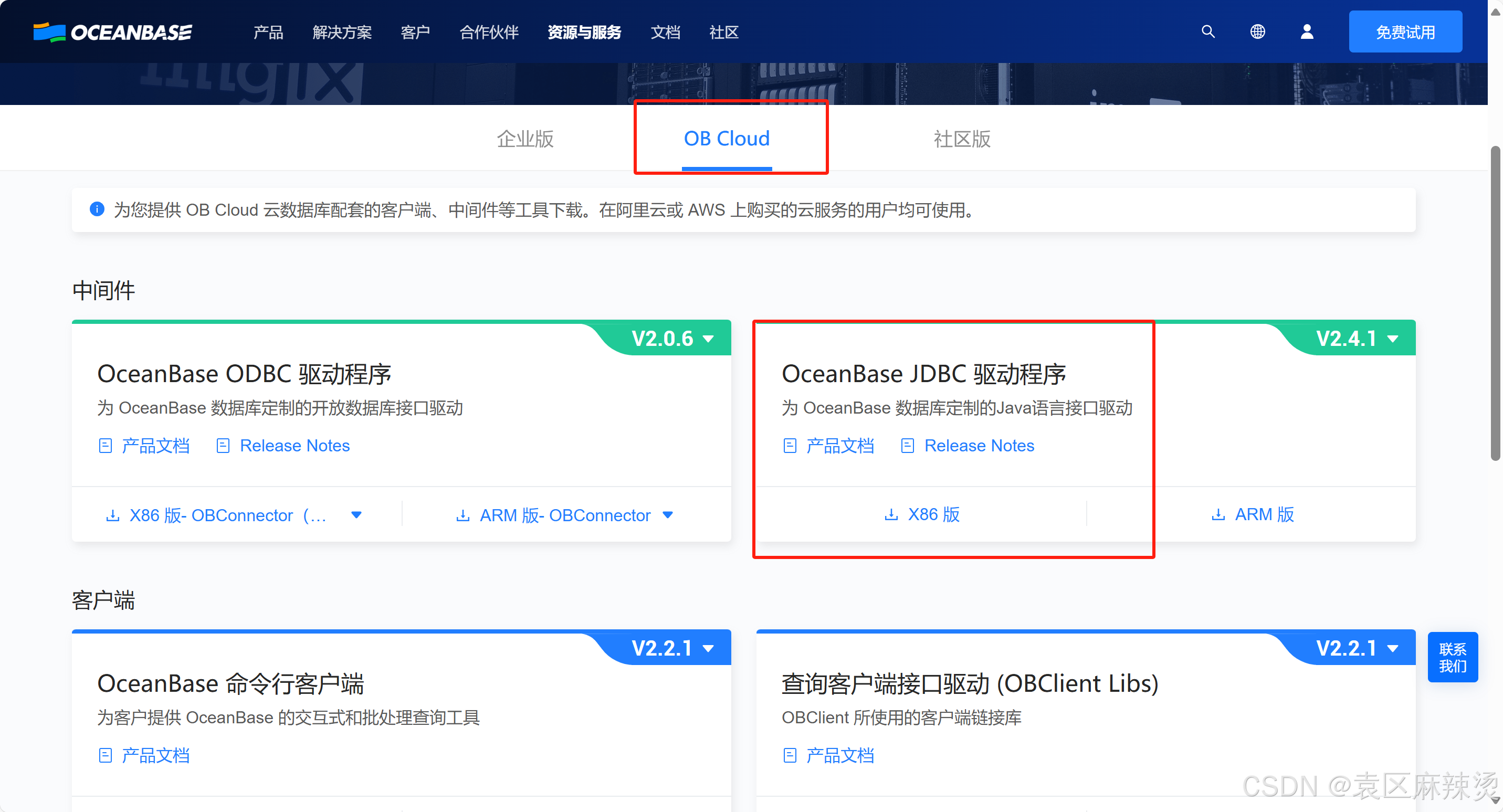Click the download icon beside ARM 版

pyautogui.click(x=1219, y=514)
